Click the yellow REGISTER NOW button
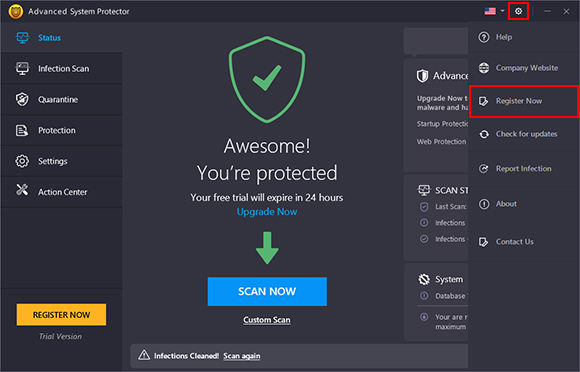Viewport: 580px width, 372px height. 61,315
